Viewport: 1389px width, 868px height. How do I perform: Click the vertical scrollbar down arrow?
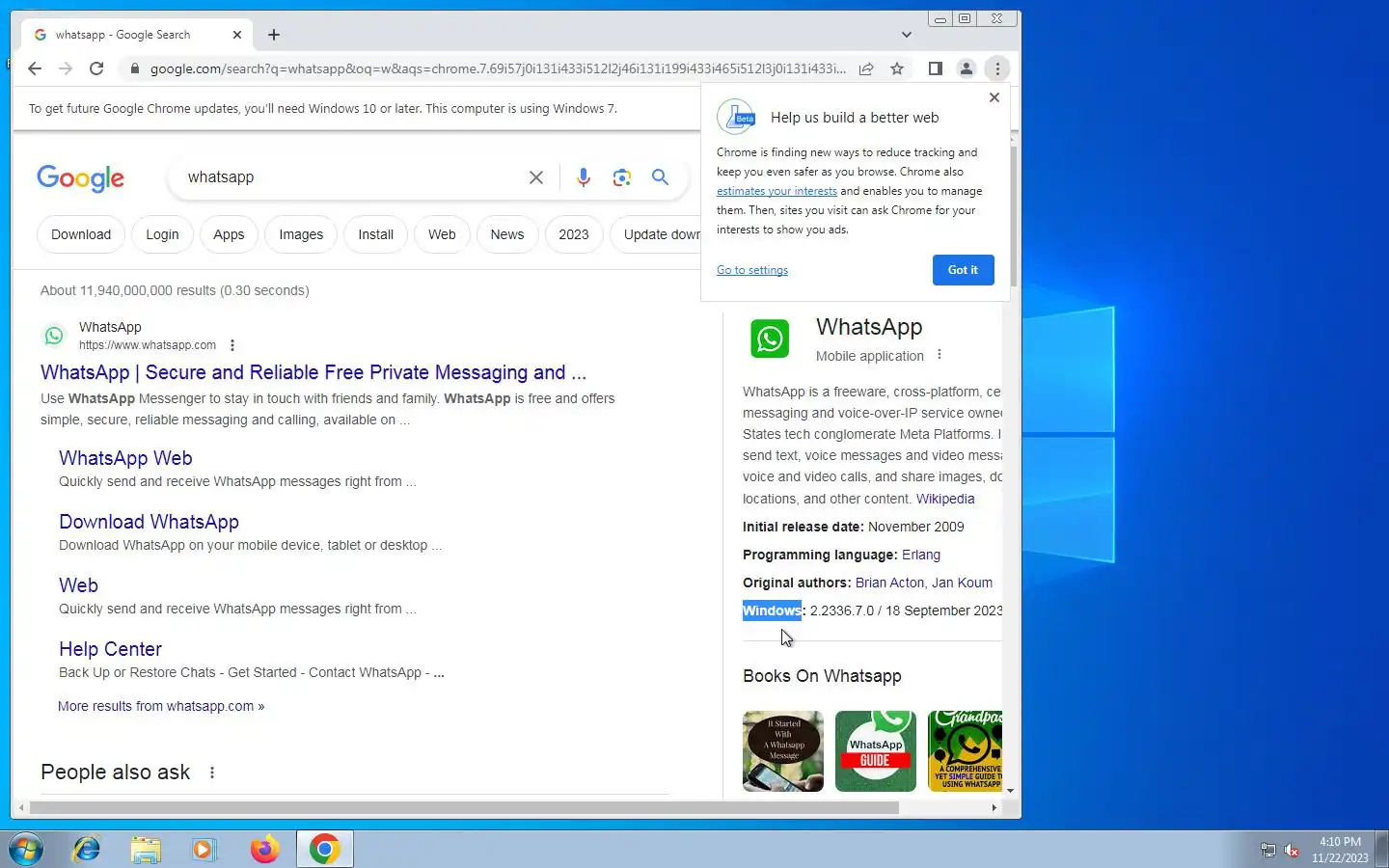pyautogui.click(x=1011, y=791)
